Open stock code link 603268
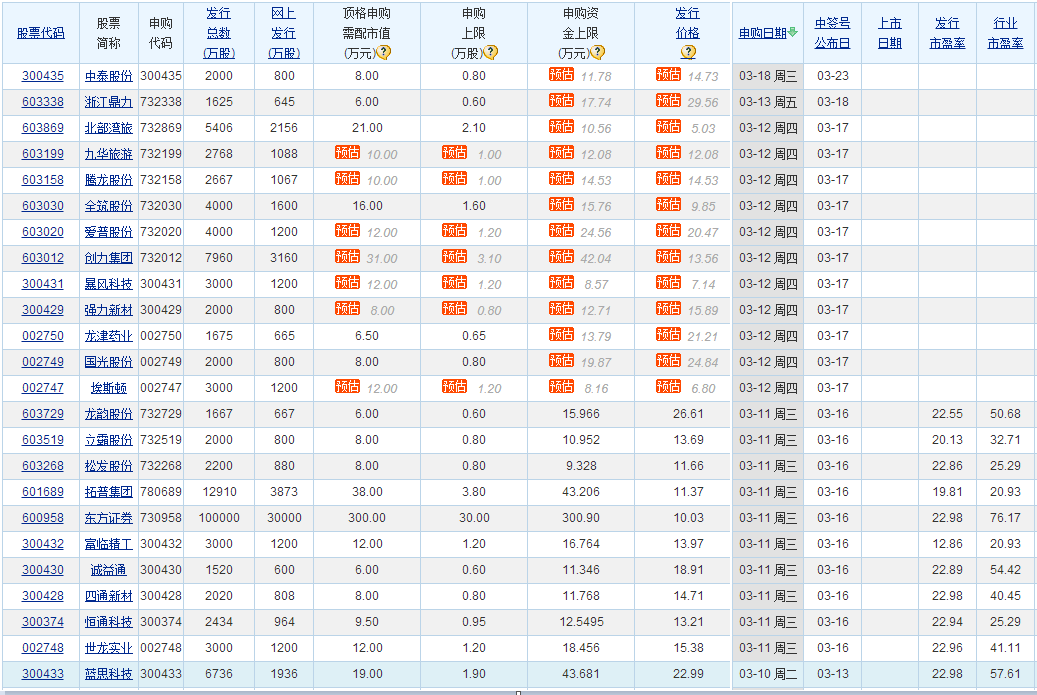The width and height of the screenshot is (1037, 695). (43, 466)
